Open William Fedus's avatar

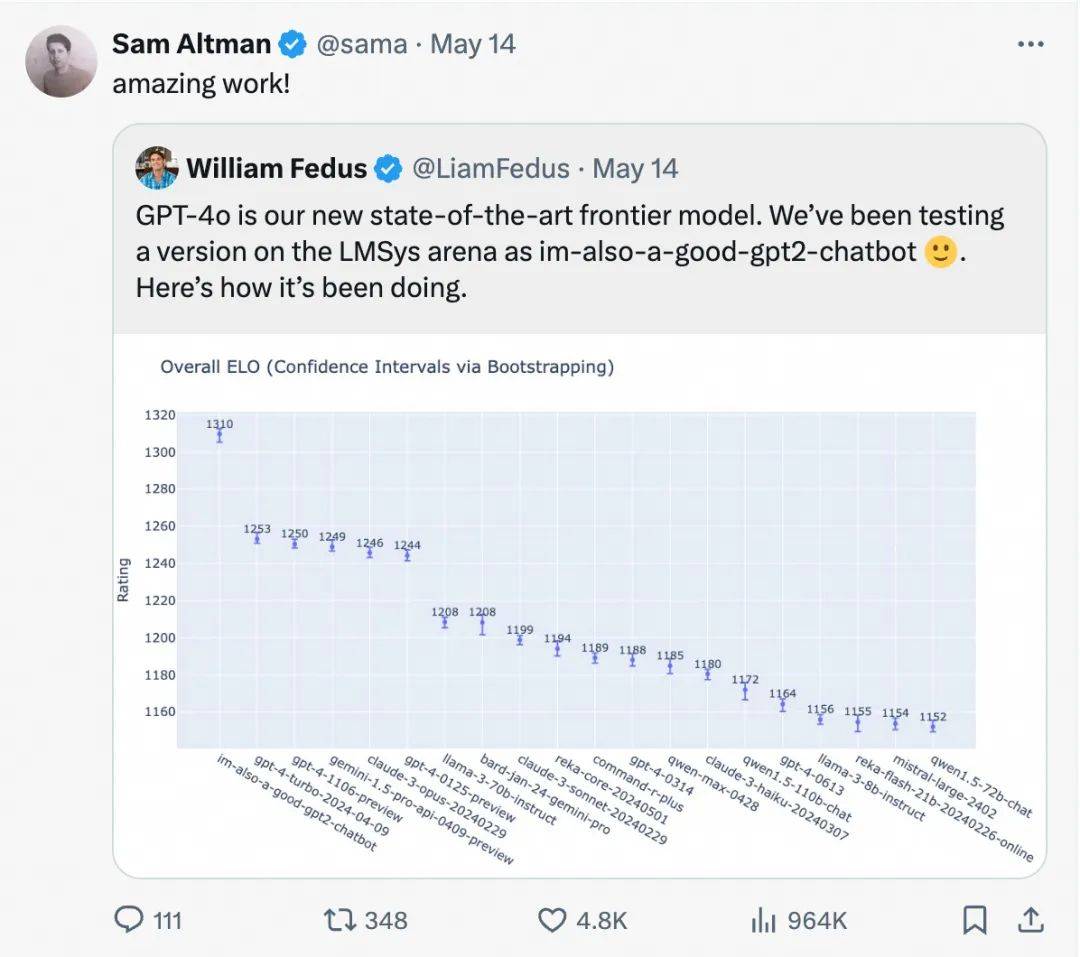(x=157, y=167)
